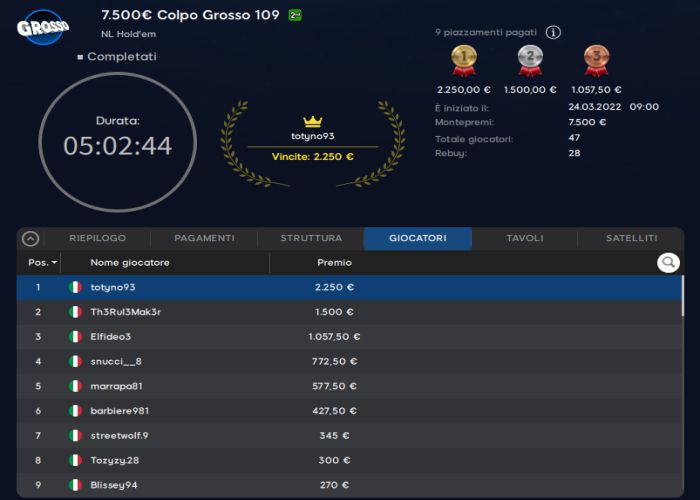700x500 pixels.
Task: Click the winner's crown icon
Action: pos(313,121)
